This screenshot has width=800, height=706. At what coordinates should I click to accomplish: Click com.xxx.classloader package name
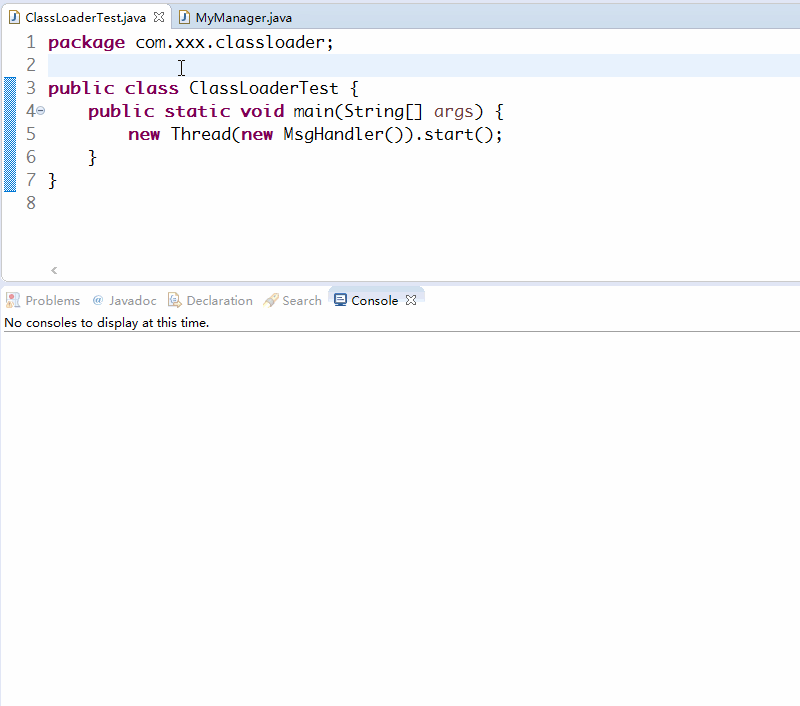(x=230, y=42)
